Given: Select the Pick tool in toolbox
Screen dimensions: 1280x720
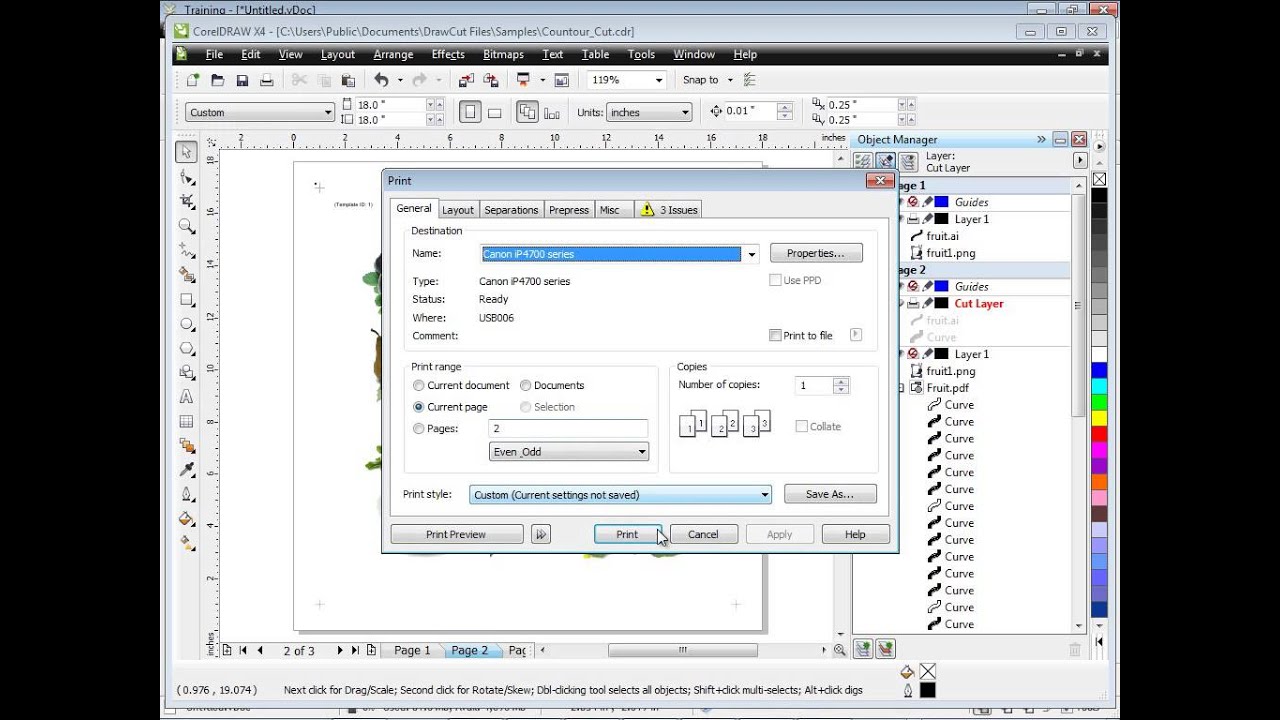Looking at the screenshot, I should 186,152.
